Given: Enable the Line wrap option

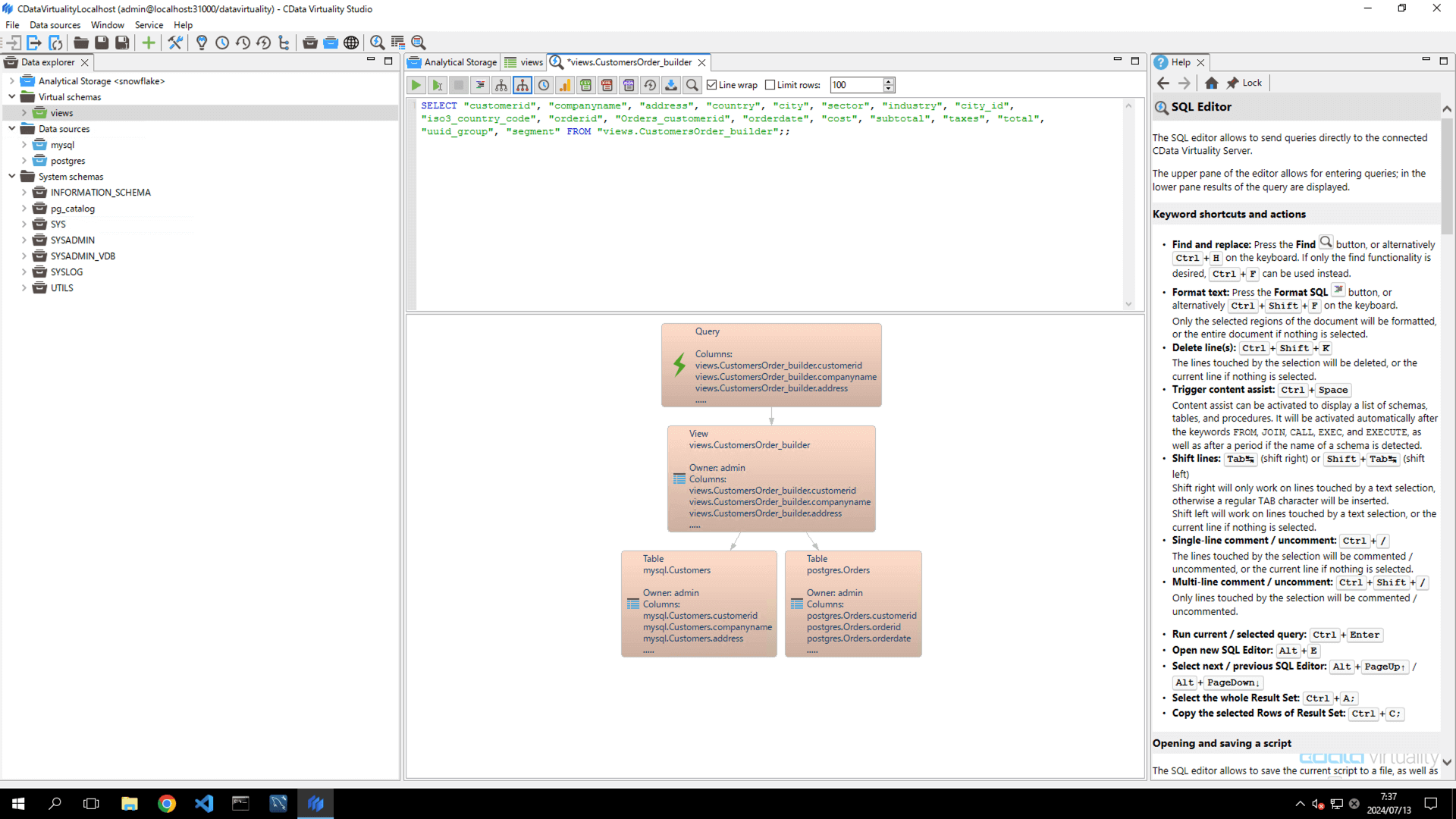Looking at the screenshot, I should tap(711, 85).
